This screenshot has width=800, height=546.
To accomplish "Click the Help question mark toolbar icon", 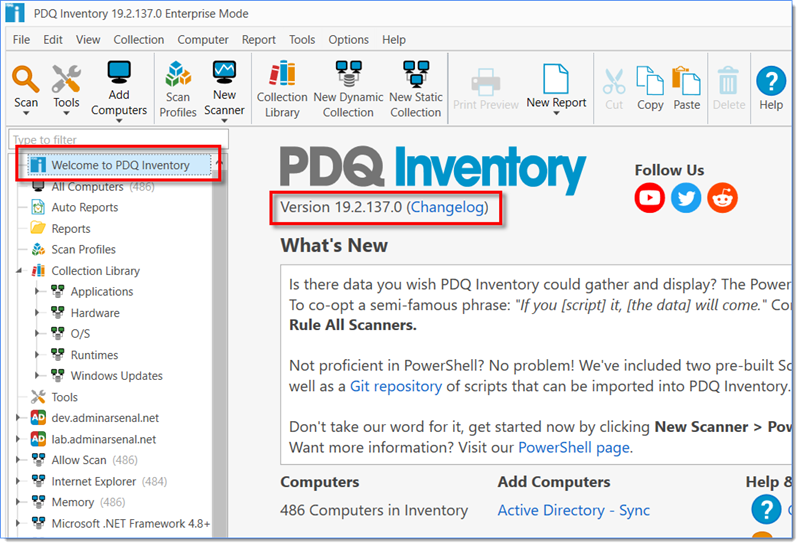I will [x=771, y=81].
